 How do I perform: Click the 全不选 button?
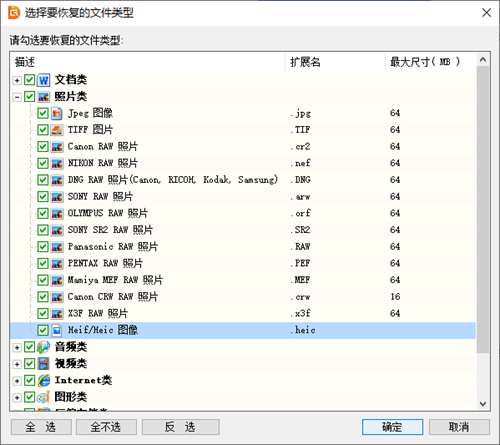tap(106, 427)
